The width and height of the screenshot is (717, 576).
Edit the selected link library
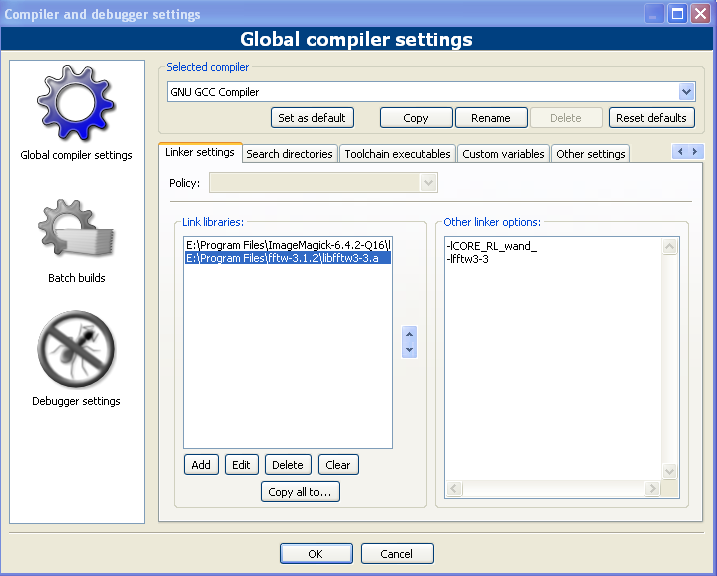pyautogui.click(x=241, y=465)
